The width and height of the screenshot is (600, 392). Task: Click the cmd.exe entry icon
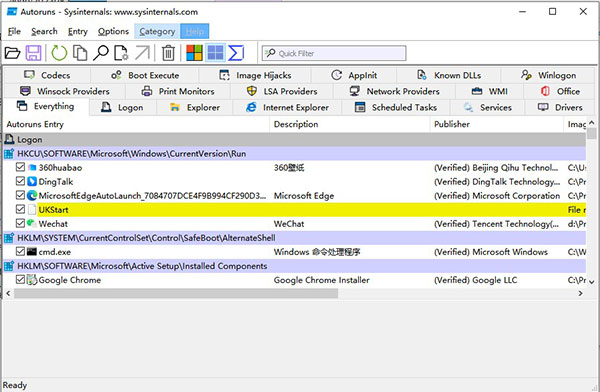click(32, 252)
